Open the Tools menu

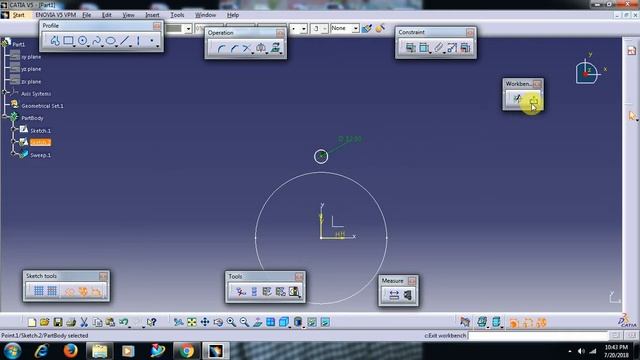point(177,15)
